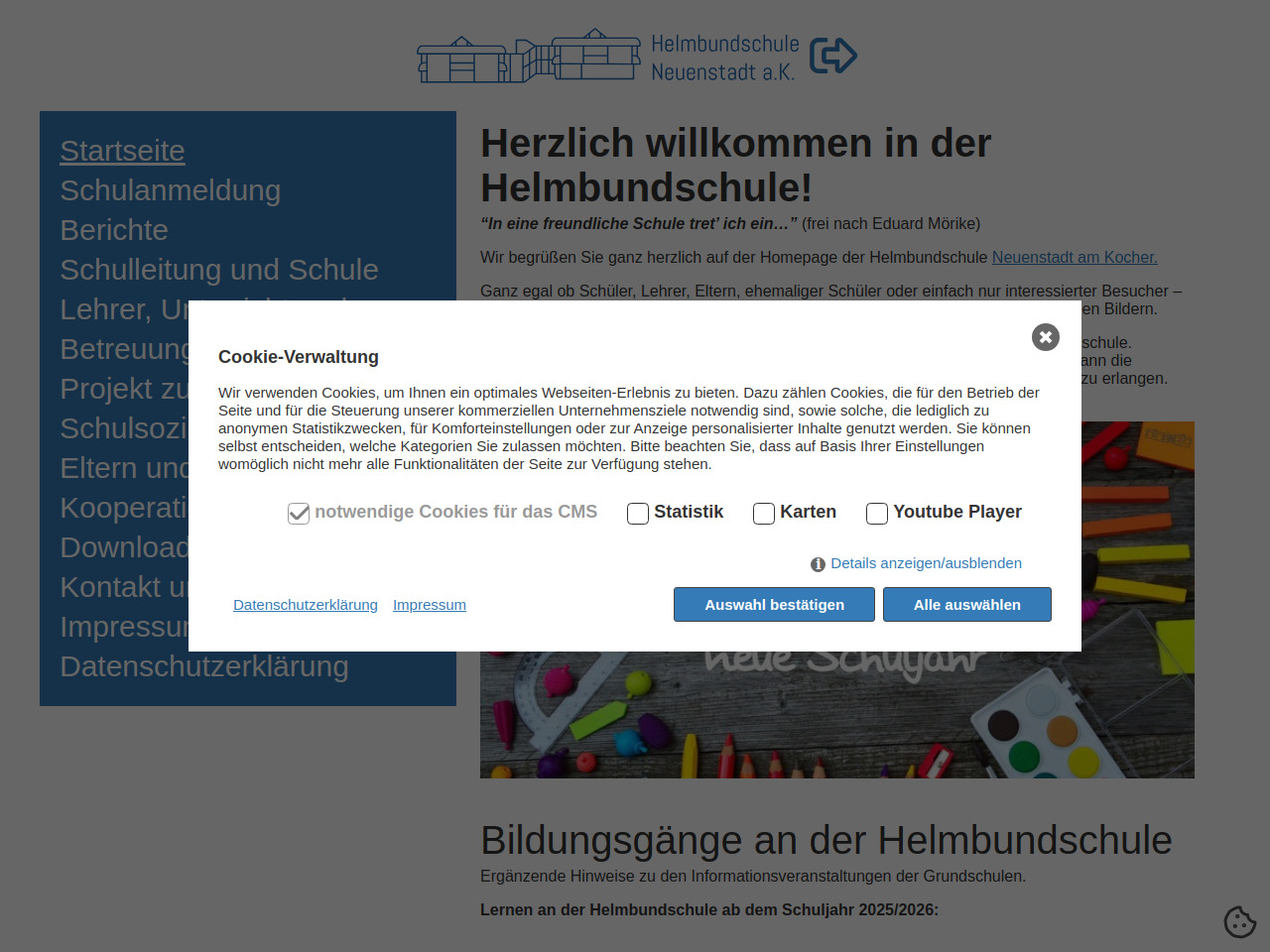This screenshot has width=1270, height=952.
Task: Click the login arrow icon in header
Action: [833, 56]
